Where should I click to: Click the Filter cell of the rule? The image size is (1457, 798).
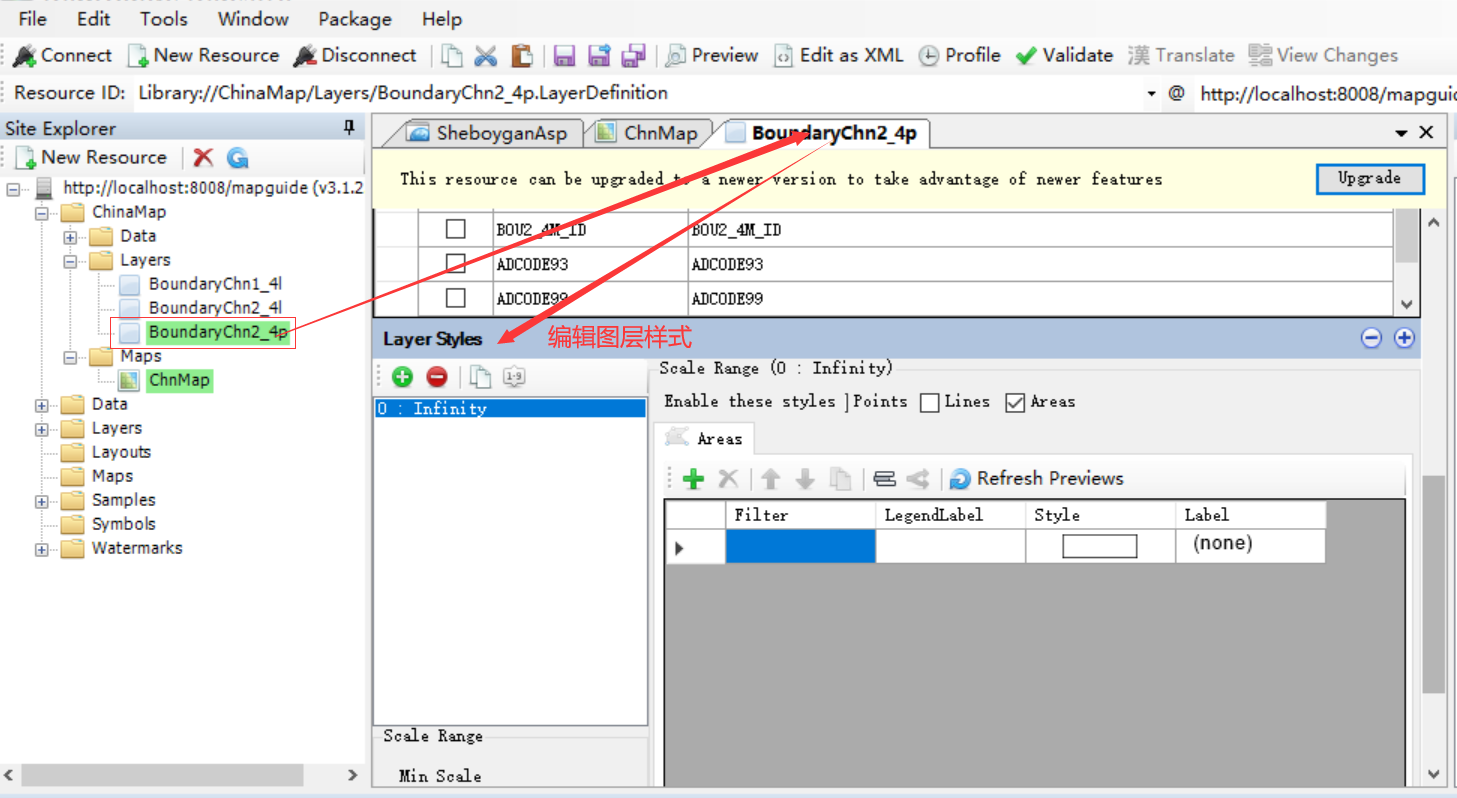800,547
